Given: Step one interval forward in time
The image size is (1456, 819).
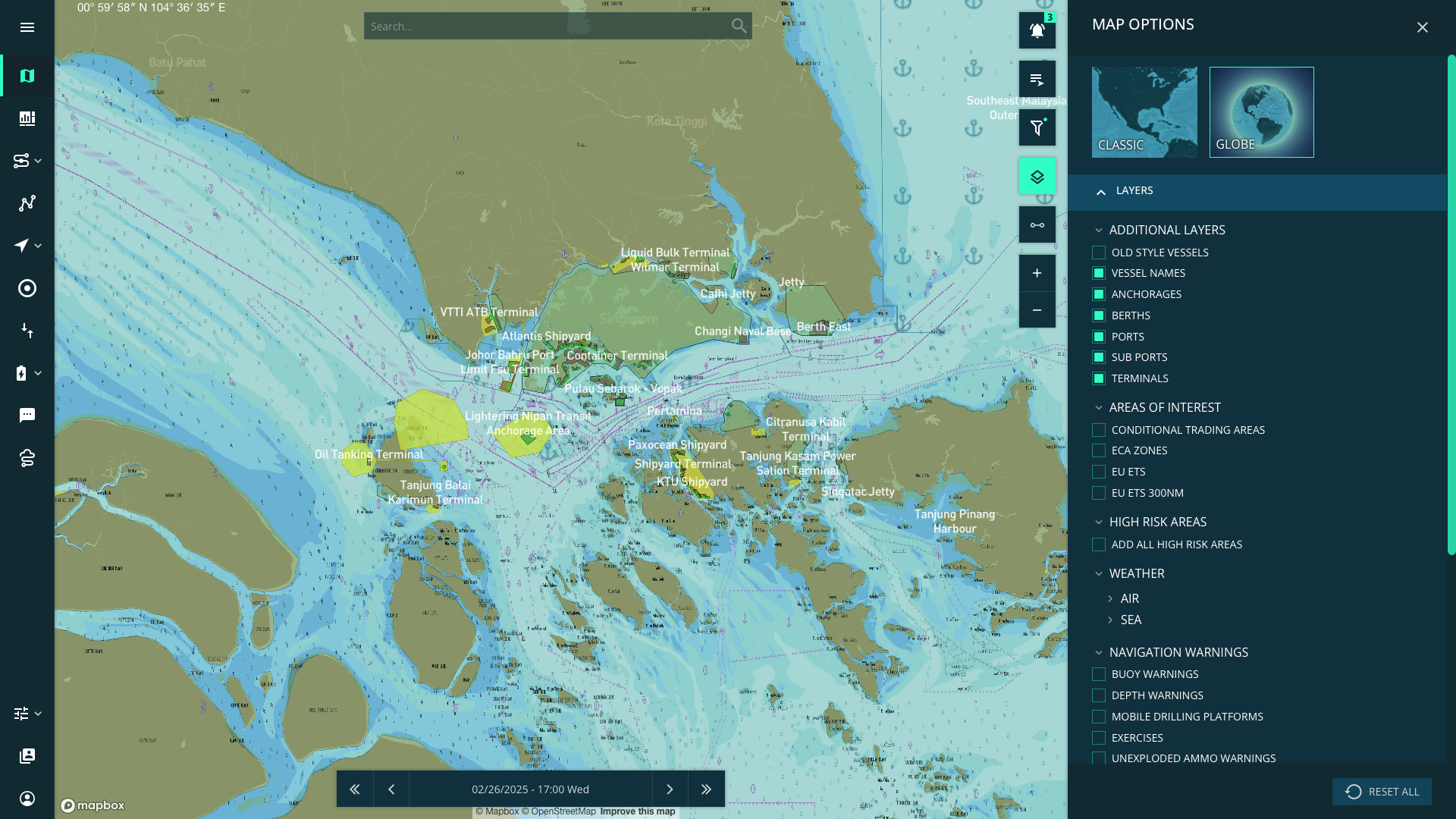Looking at the screenshot, I should 670,789.
